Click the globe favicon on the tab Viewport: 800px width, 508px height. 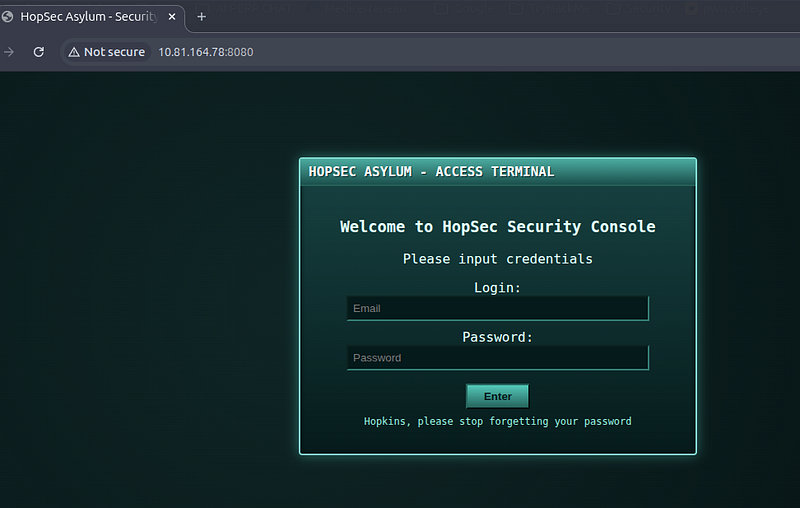pos(7,17)
